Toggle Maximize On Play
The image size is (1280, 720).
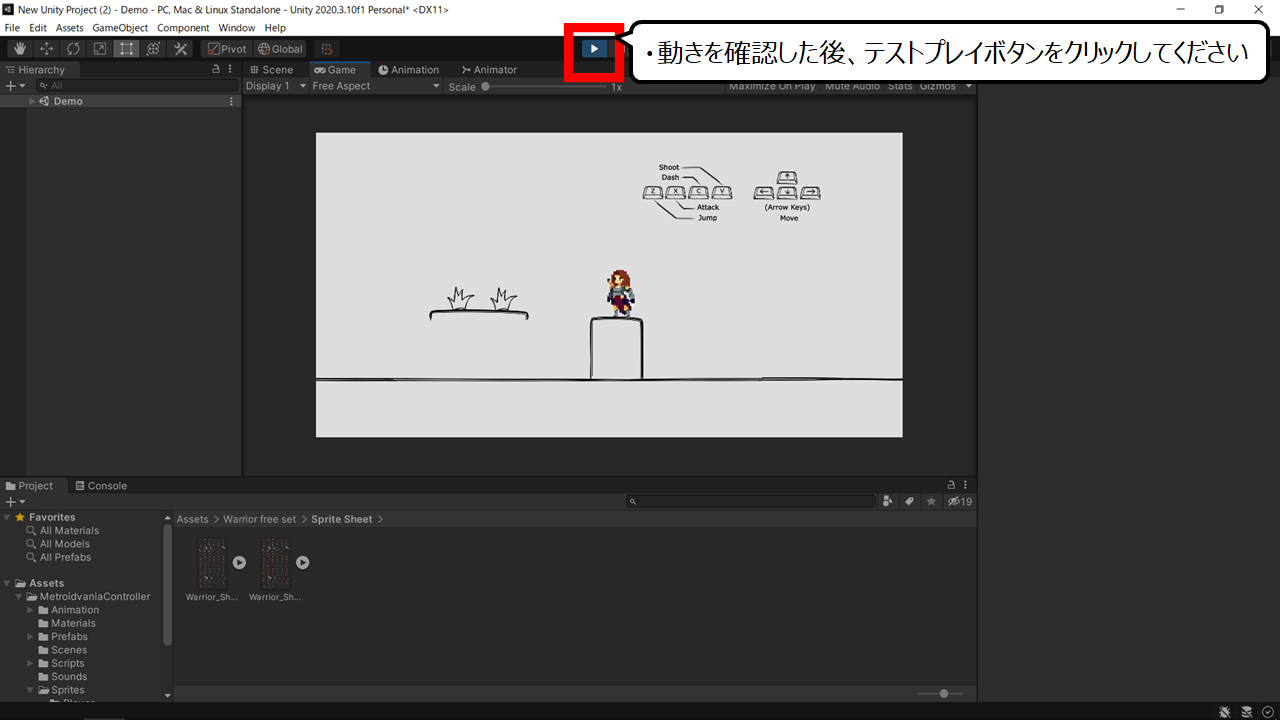click(772, 86)
